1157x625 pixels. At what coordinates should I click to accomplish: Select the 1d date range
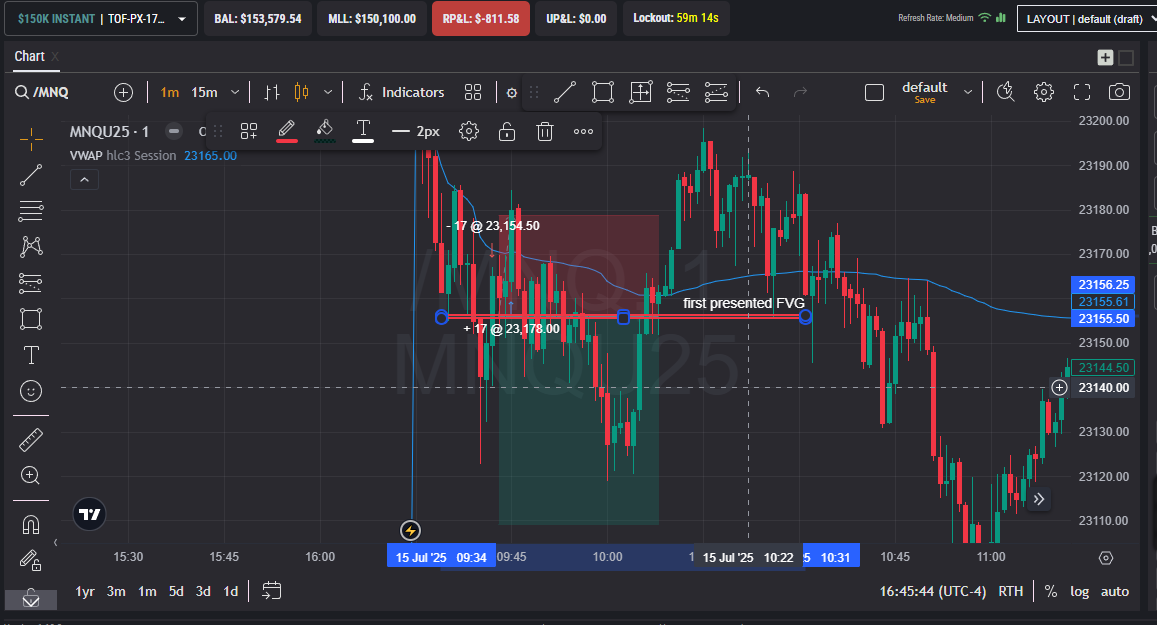point(230,591)
